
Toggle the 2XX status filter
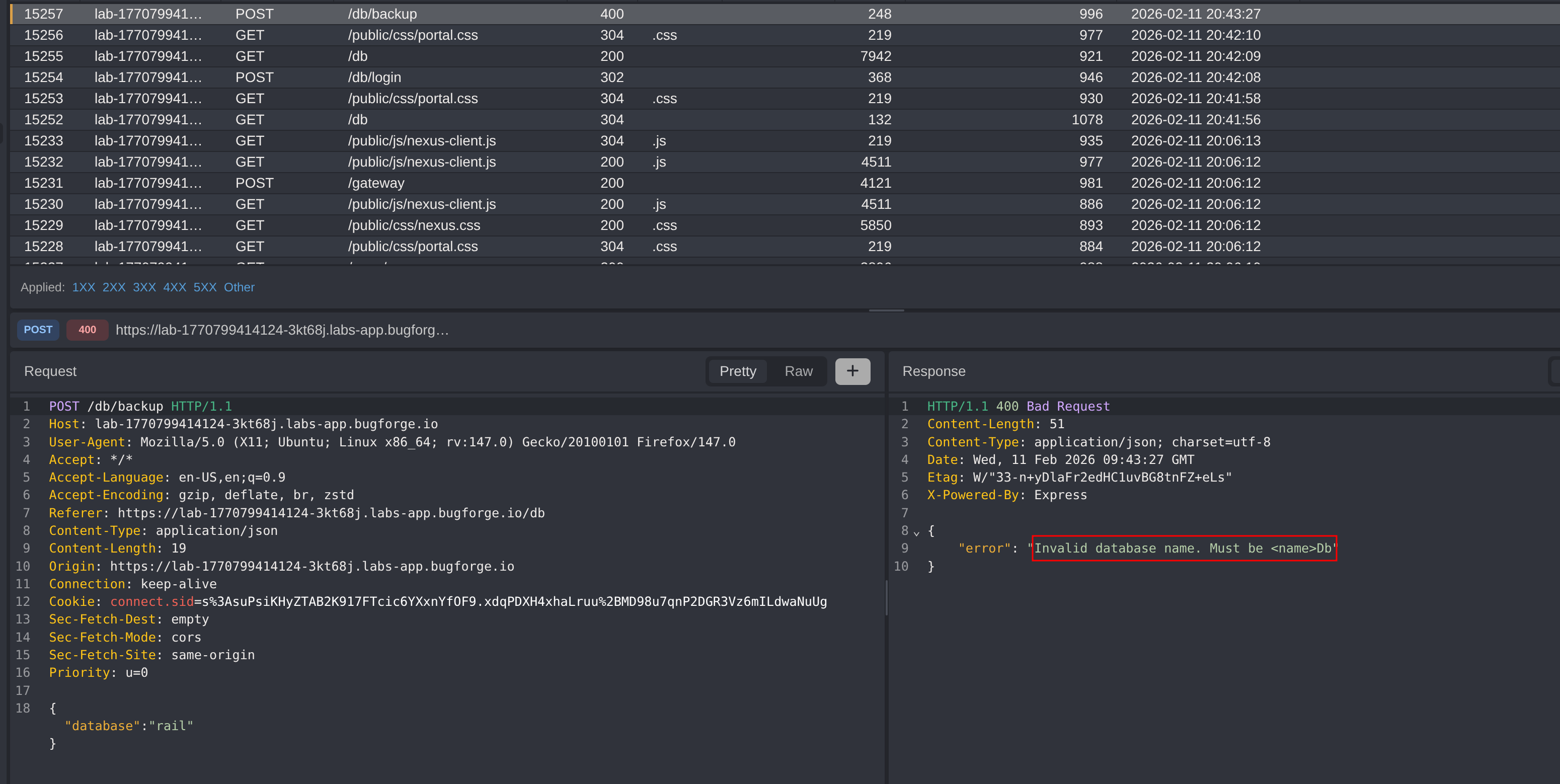[x=114, y=287]
